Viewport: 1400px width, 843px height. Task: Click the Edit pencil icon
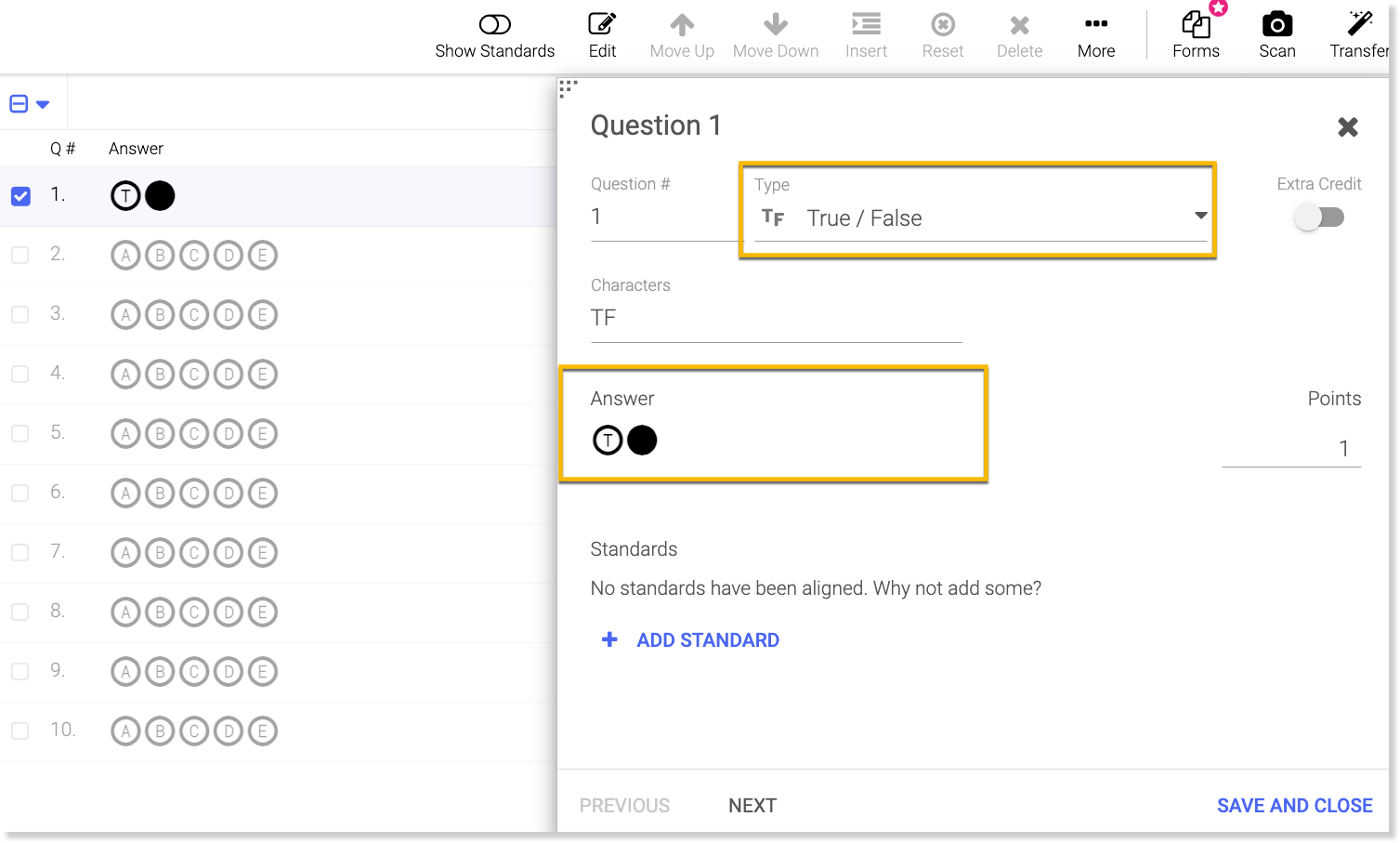(x=602, y=25)
